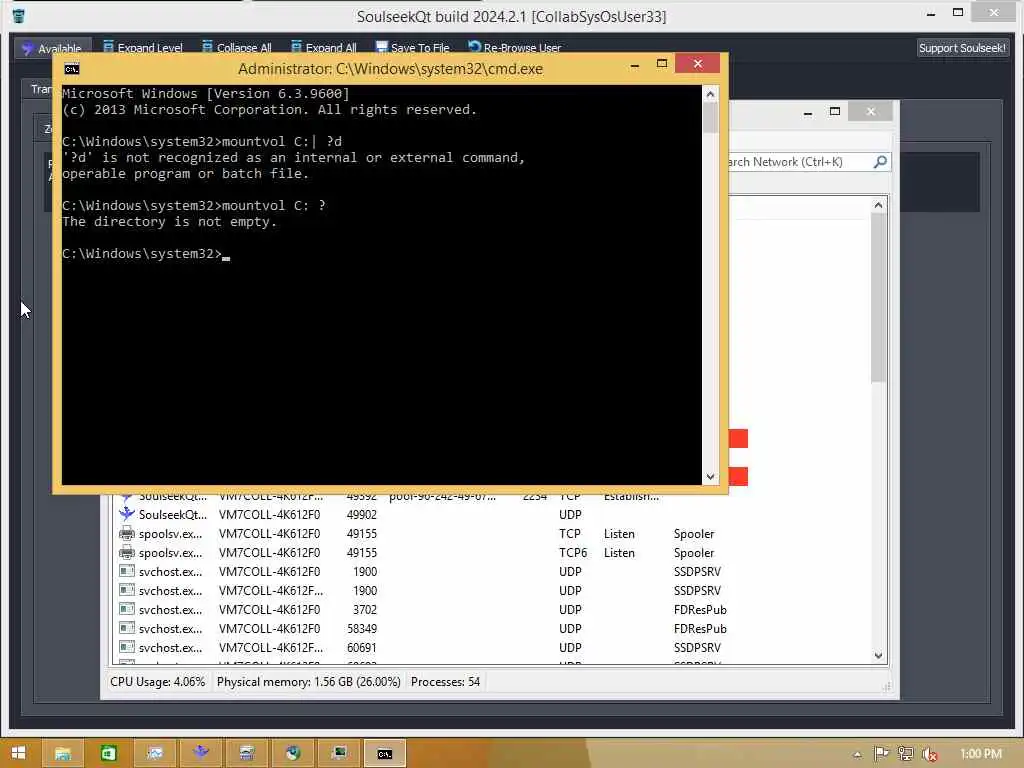Click FDResPub cell in port 3702 row

click(x=700, y=609)
